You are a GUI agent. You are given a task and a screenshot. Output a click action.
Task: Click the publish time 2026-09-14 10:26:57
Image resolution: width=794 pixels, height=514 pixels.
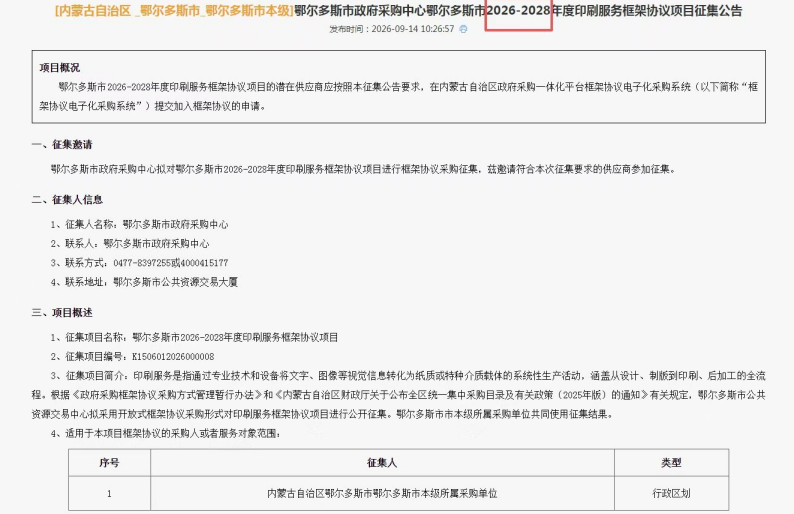[x=413, y=29]
